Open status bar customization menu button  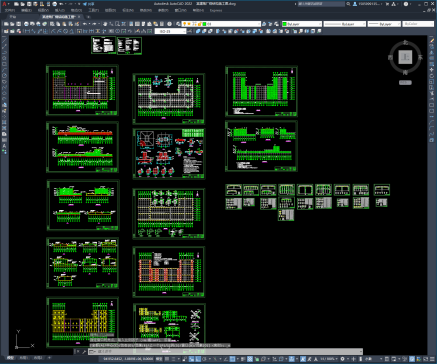pyautogui.click(x=433, y=359)
